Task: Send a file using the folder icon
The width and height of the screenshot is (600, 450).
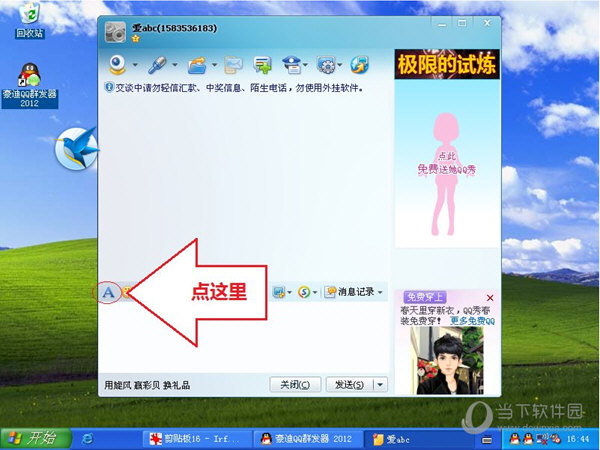Action: point(197,65)
